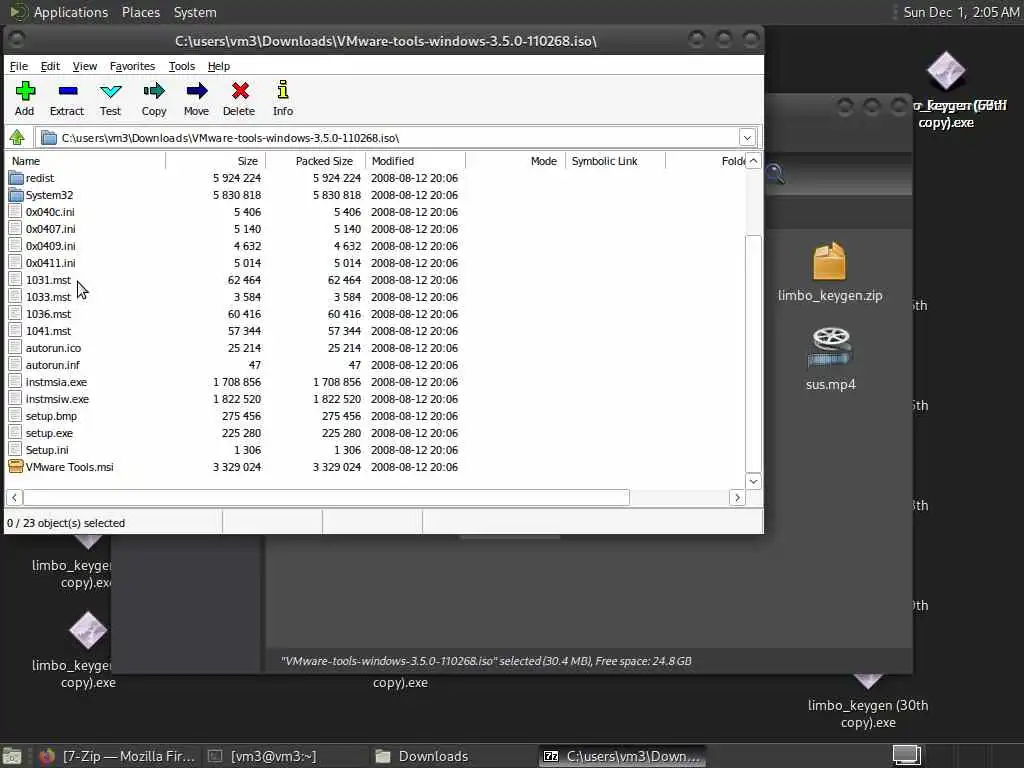
Task: Click the vertical scrollbar up arrow
Action: coord(753,161)
